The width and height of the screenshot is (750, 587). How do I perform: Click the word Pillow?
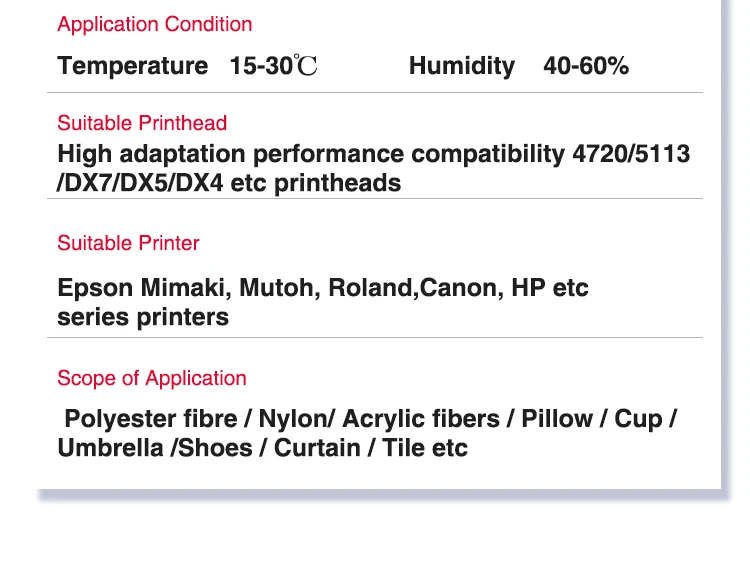click(556, 419)
